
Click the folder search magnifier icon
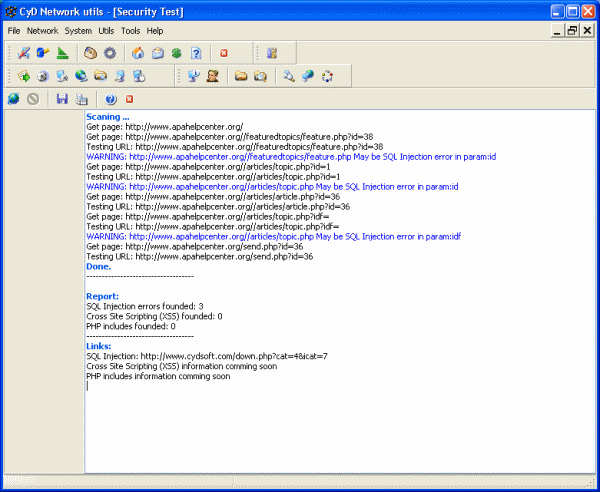[x=260, y=76]
